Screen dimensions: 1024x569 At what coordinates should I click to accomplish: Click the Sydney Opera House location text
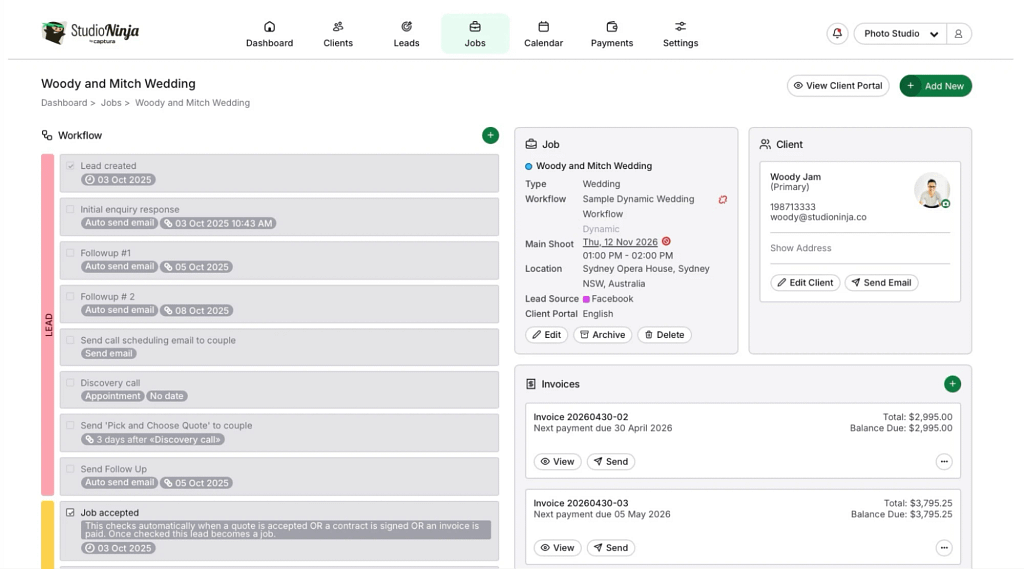pyautogui.click(x=646, y=276)
